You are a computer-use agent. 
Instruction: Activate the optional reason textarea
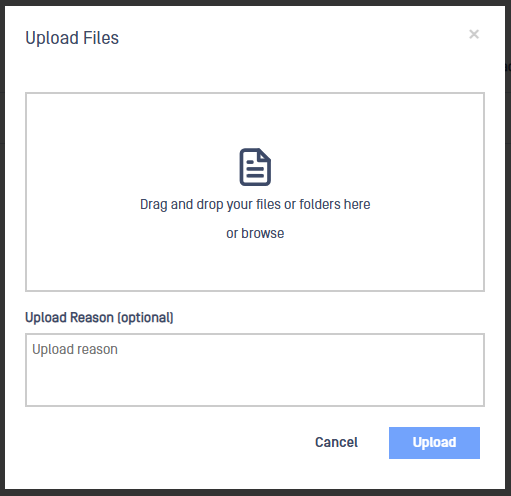click(x=255, y=370)
